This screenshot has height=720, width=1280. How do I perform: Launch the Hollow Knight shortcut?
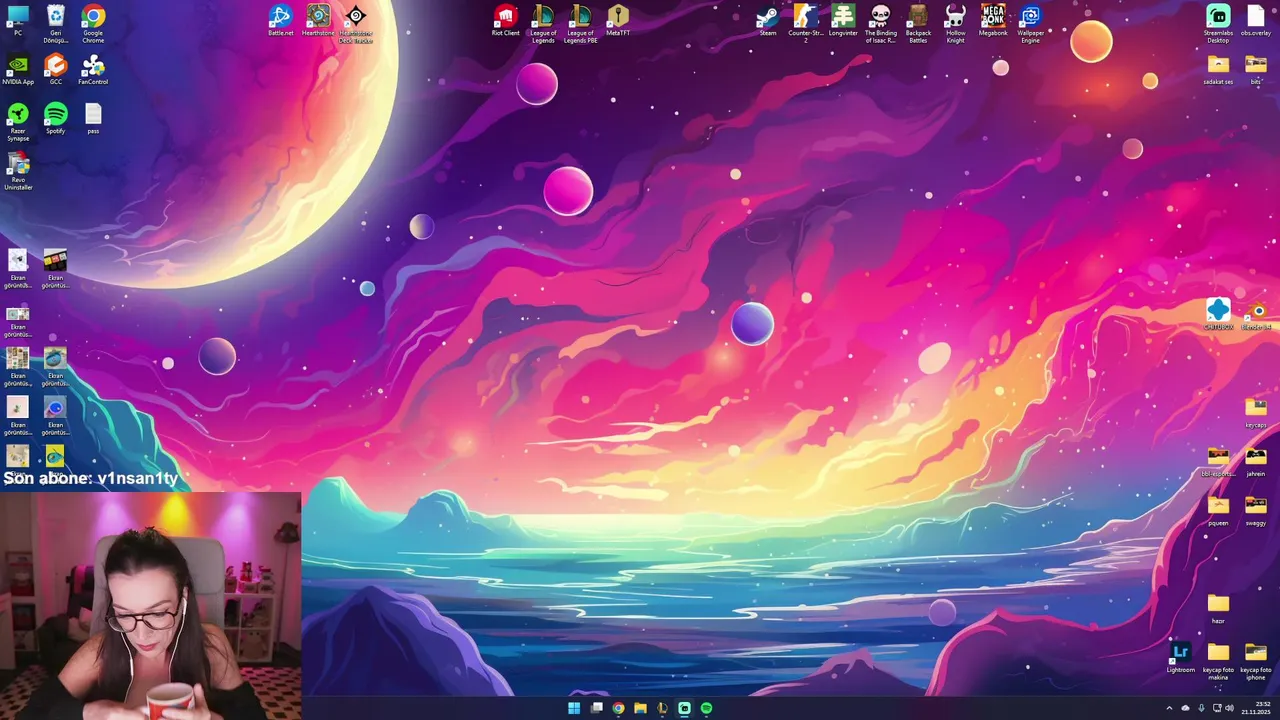(955, 24)
